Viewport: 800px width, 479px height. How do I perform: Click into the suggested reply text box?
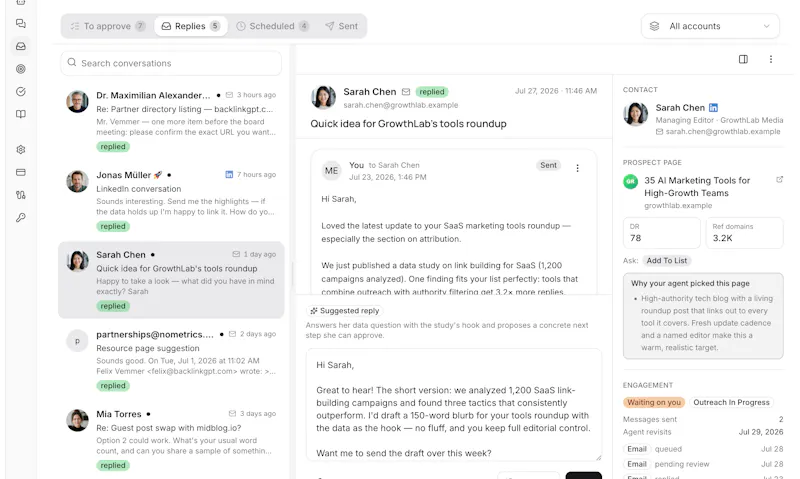click(x=454, y=406)
